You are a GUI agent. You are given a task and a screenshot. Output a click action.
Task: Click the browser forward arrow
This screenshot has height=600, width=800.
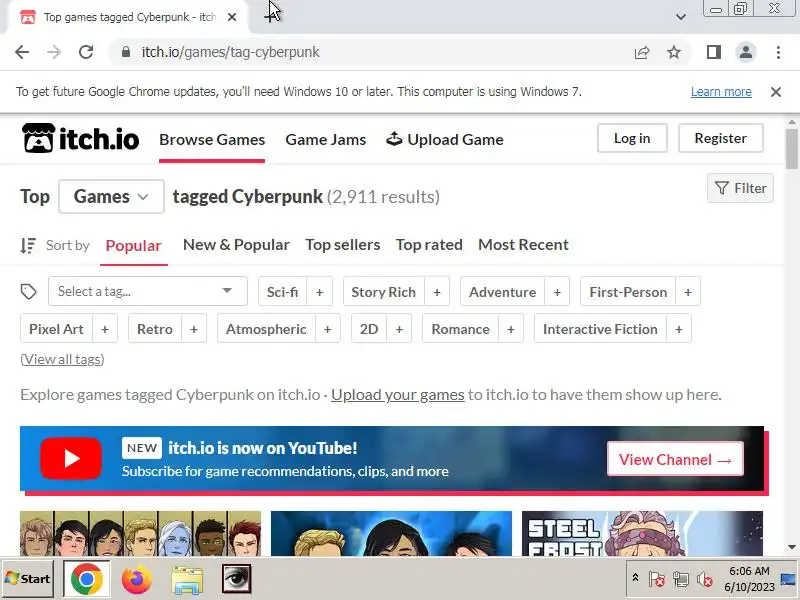pos(54,52)
